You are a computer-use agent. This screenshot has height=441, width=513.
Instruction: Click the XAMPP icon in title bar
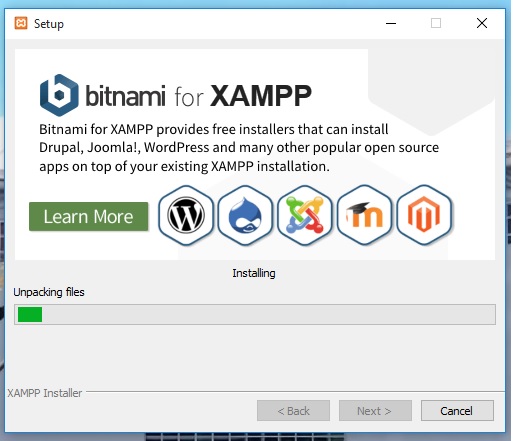[x=21, y=23]
